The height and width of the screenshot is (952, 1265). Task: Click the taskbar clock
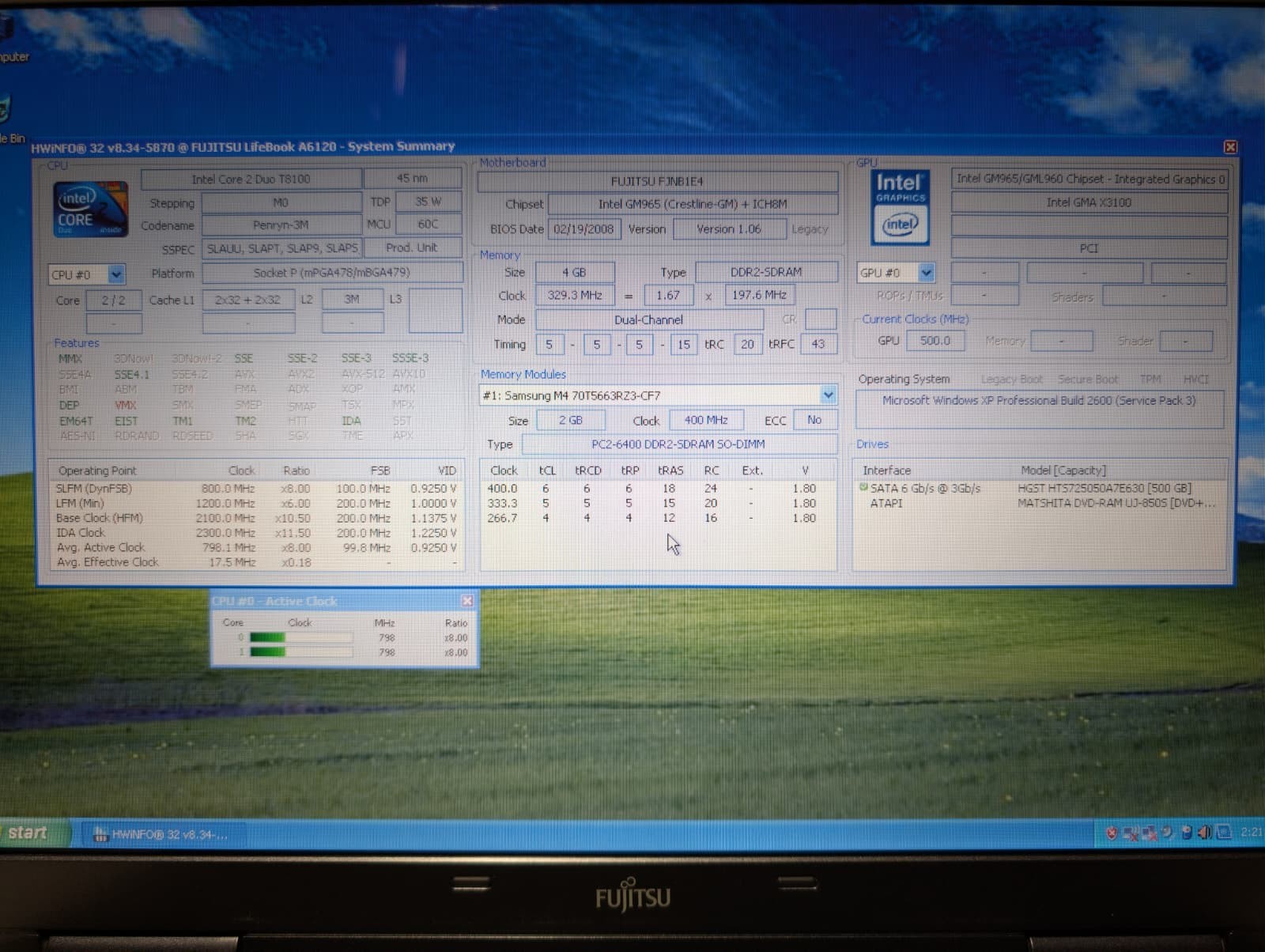[1252, 833]
